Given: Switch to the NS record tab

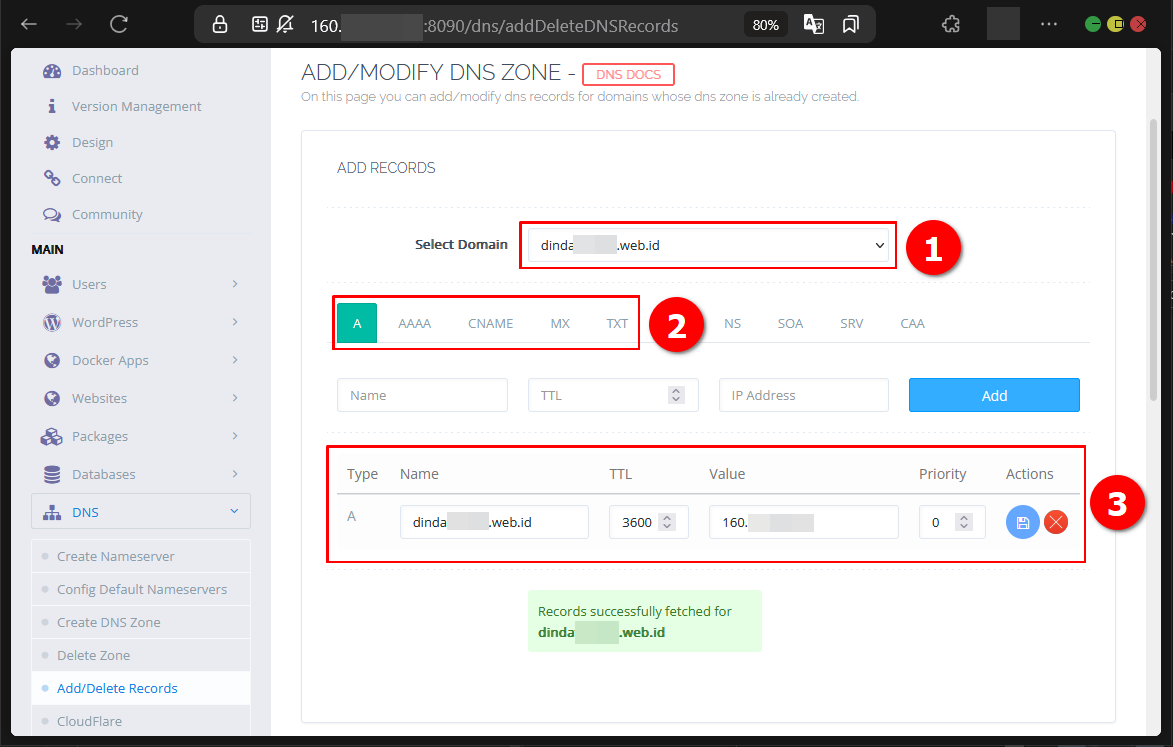Looking at the screenshot, I should click(732, 323).
